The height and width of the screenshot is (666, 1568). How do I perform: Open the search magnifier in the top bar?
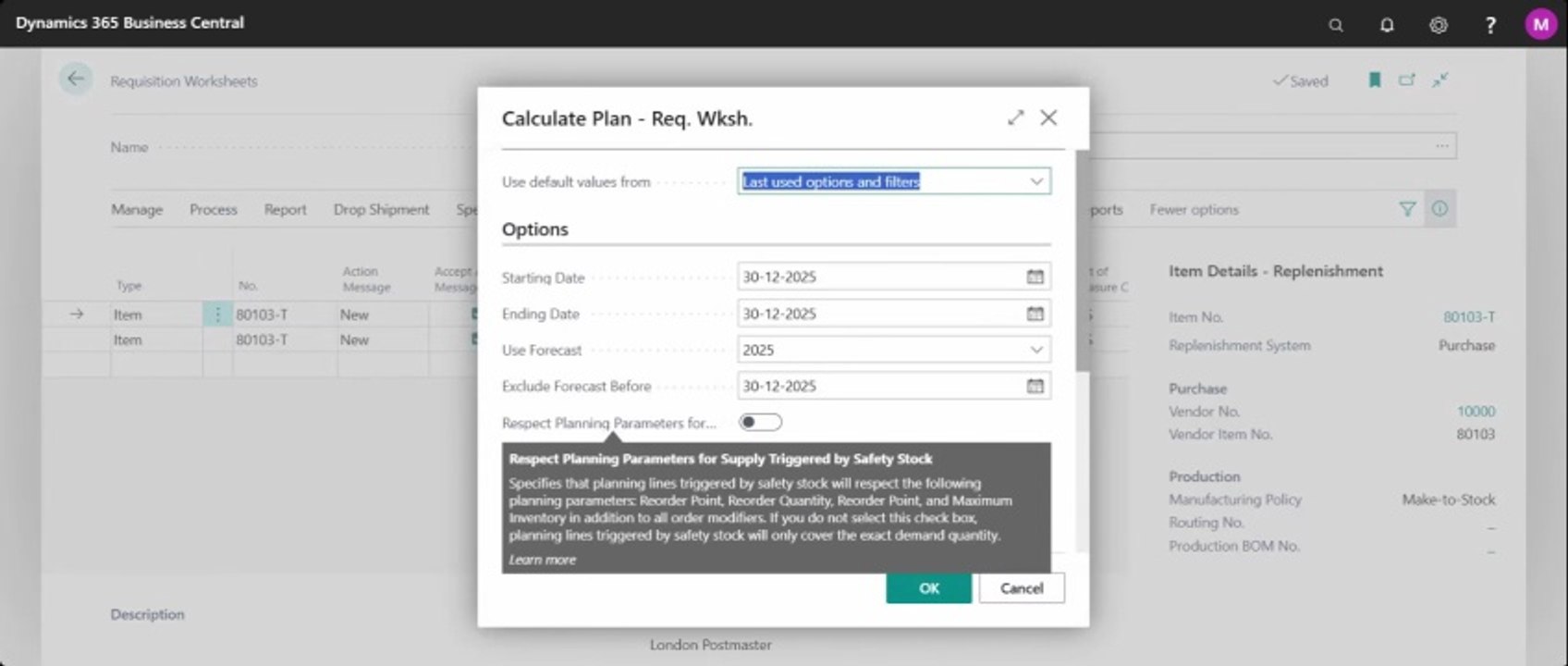click(x=1335, y=25)
